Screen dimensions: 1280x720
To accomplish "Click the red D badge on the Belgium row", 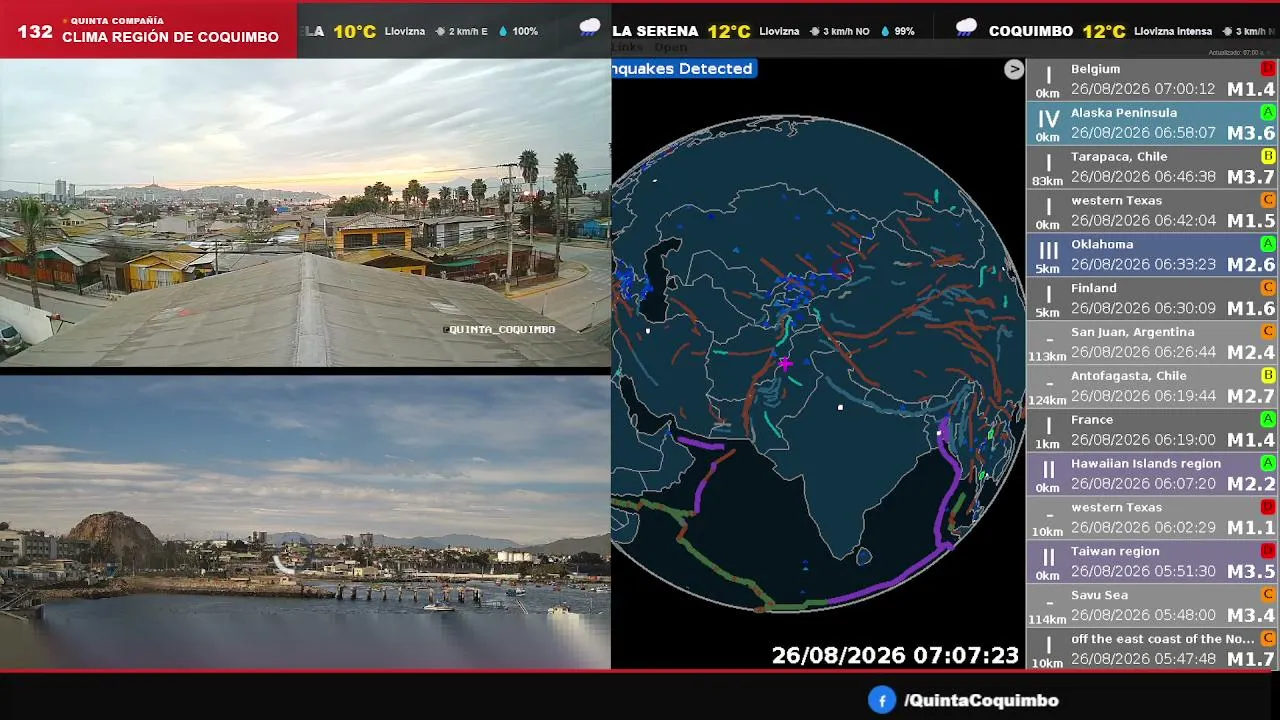I will [1268, 68].
